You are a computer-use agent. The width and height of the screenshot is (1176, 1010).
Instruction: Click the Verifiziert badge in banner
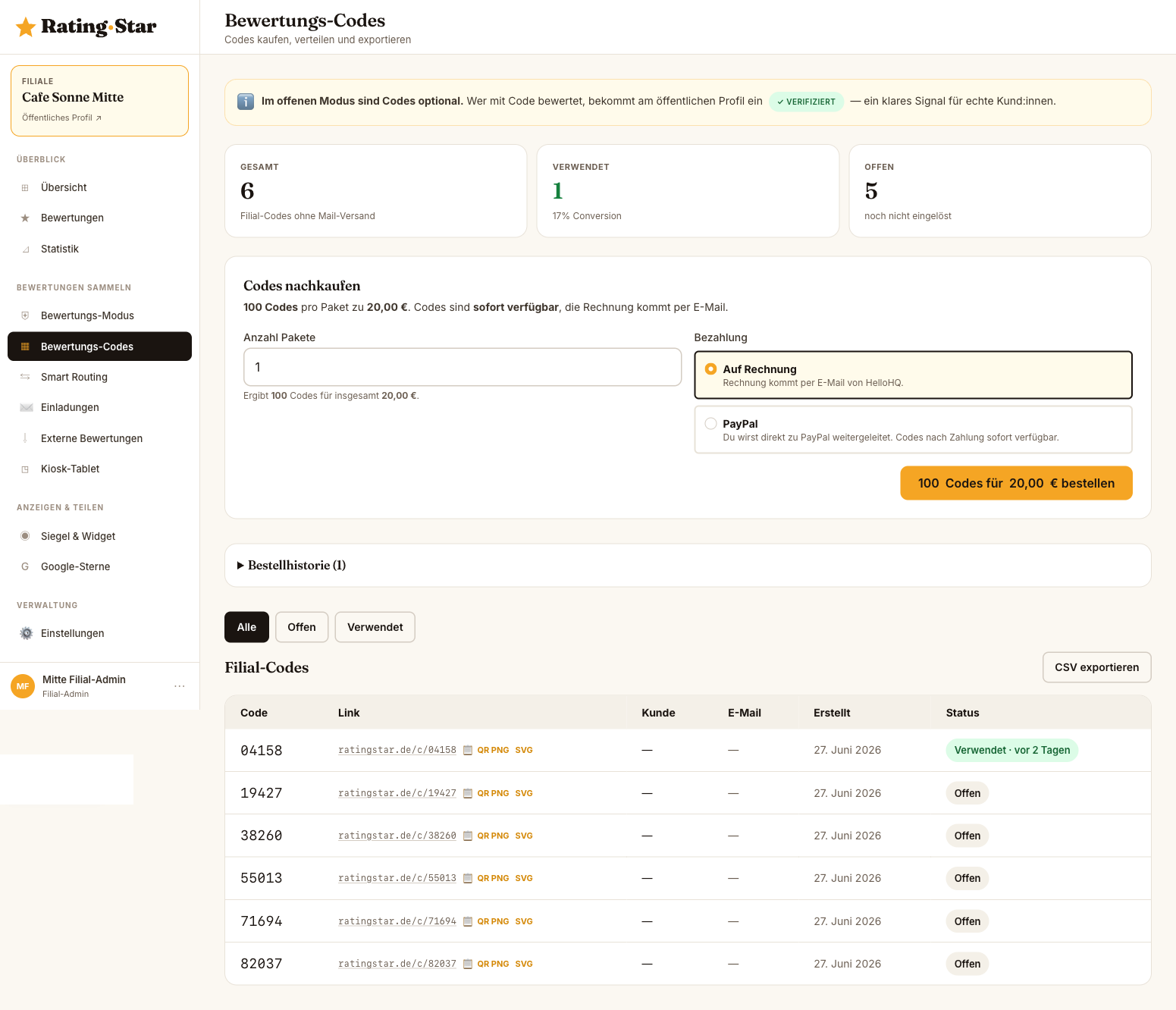tap(806, 102)
